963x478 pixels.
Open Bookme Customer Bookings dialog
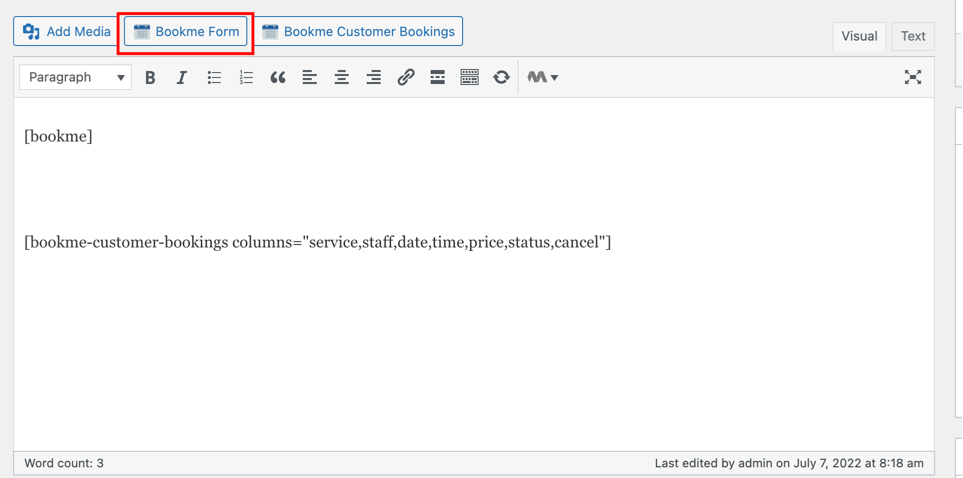pyautogui.click(x=358, y=32)
